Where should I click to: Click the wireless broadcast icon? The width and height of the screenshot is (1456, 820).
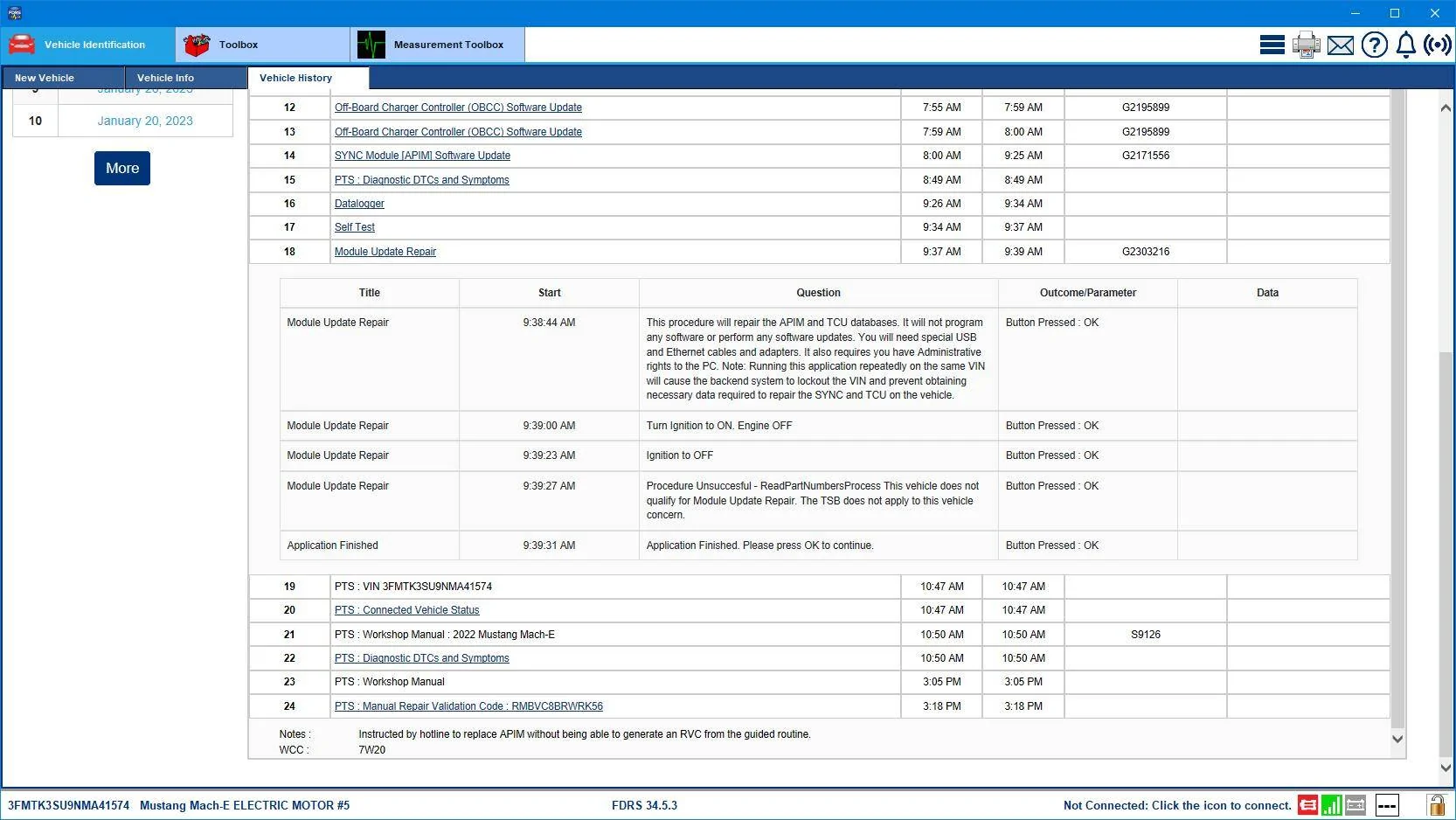pyautogui.click(x=1437, y=45)
